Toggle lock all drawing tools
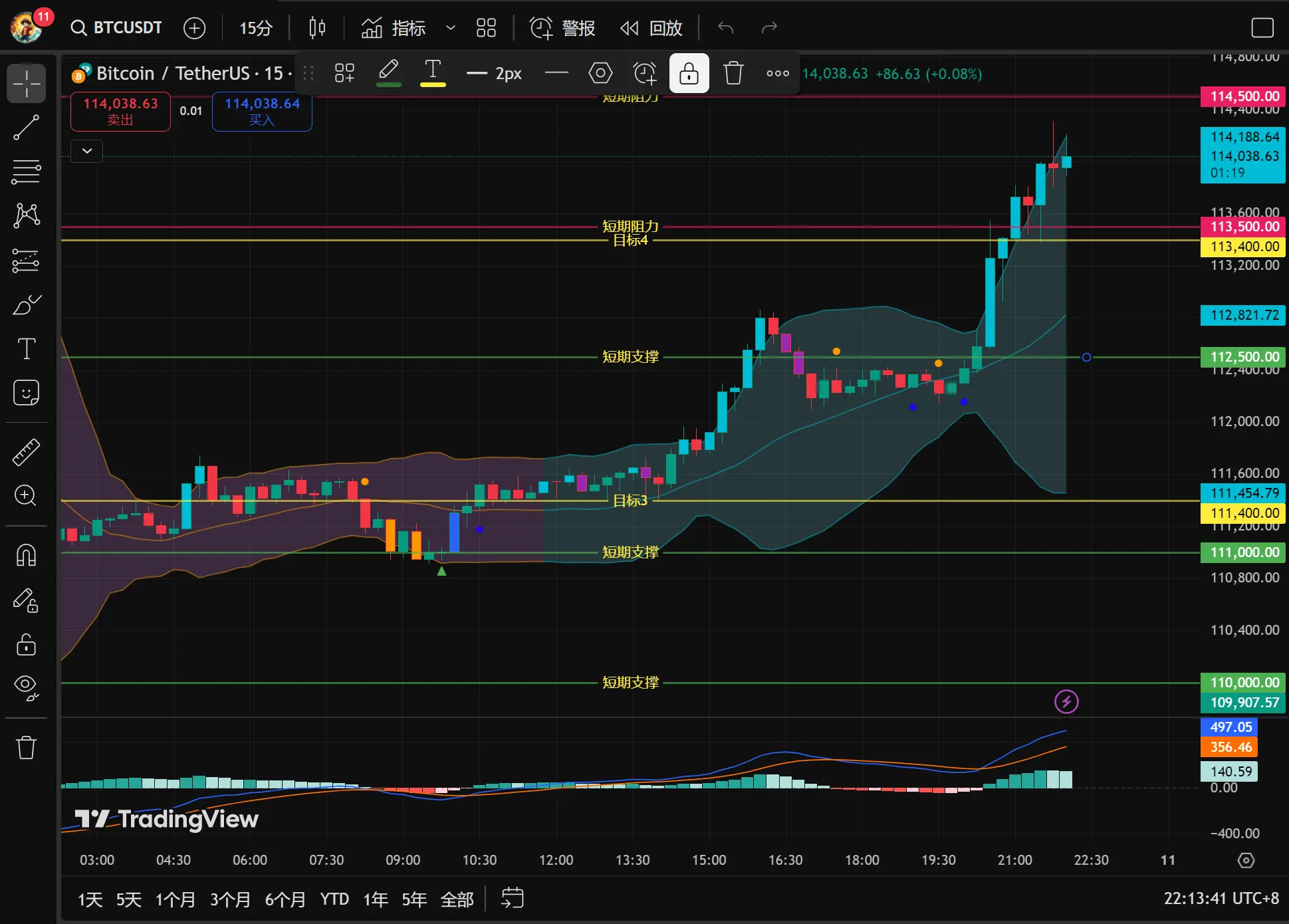The image size is (1289, 924). (27, 643)
